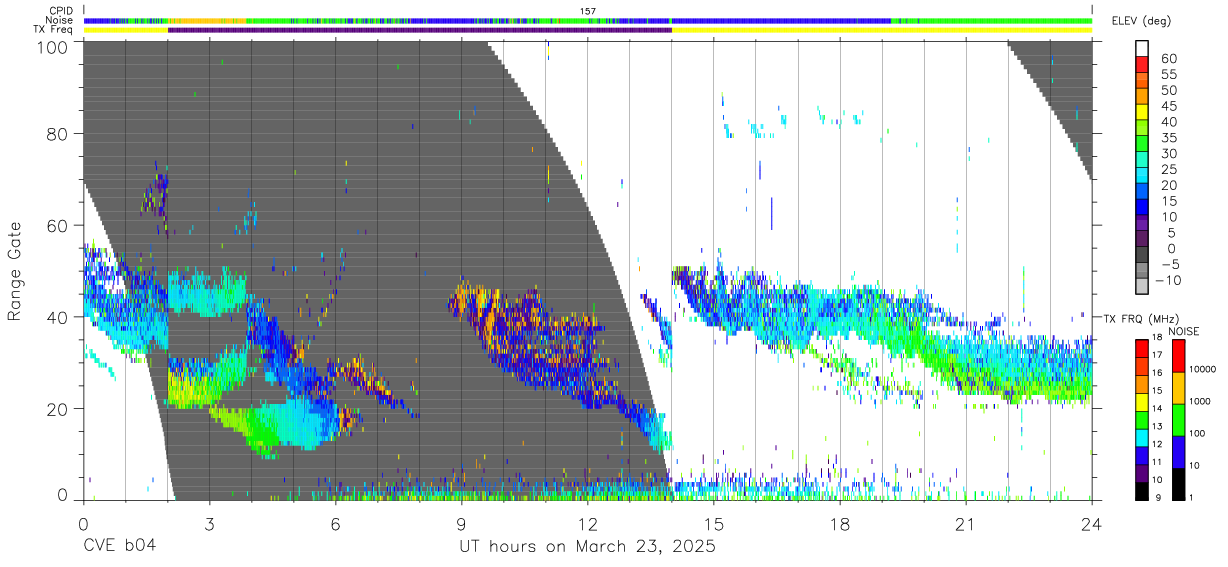Click the TX Freq row label
This screenshot has height=567, width=1228.
coord(54,30)
